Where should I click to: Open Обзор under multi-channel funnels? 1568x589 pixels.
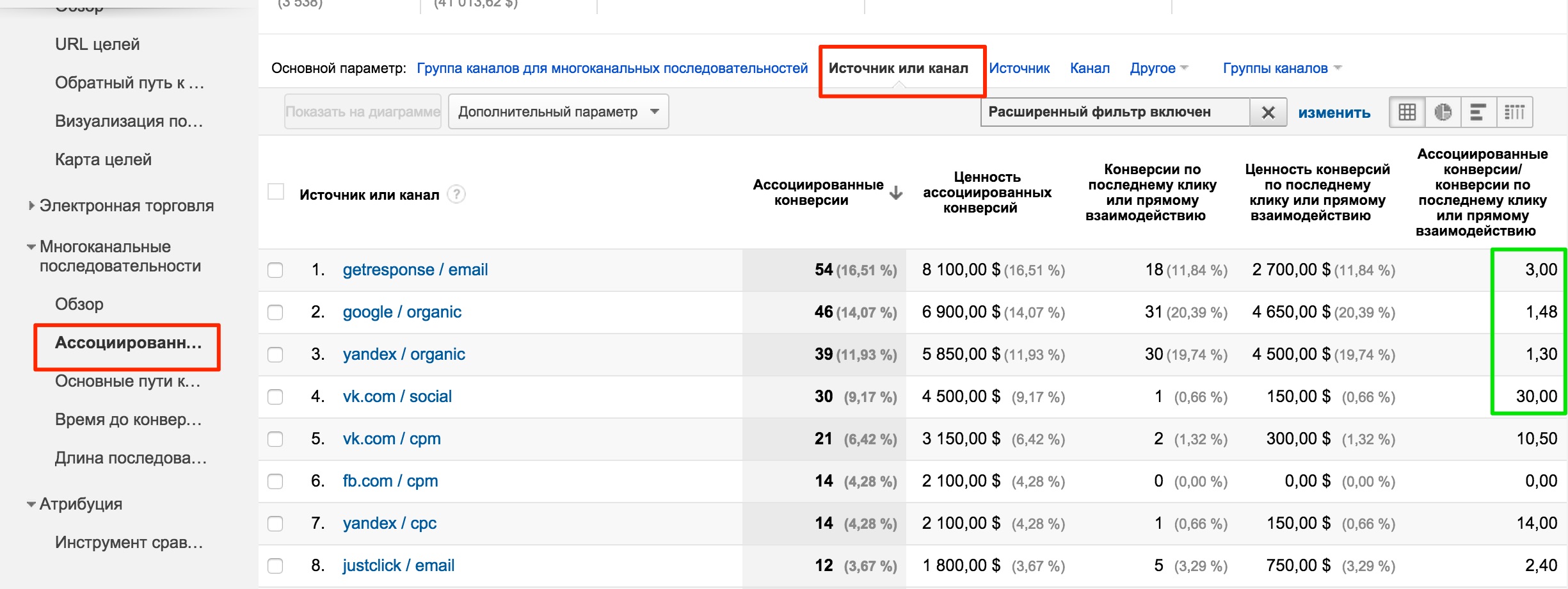coord(79,304)
